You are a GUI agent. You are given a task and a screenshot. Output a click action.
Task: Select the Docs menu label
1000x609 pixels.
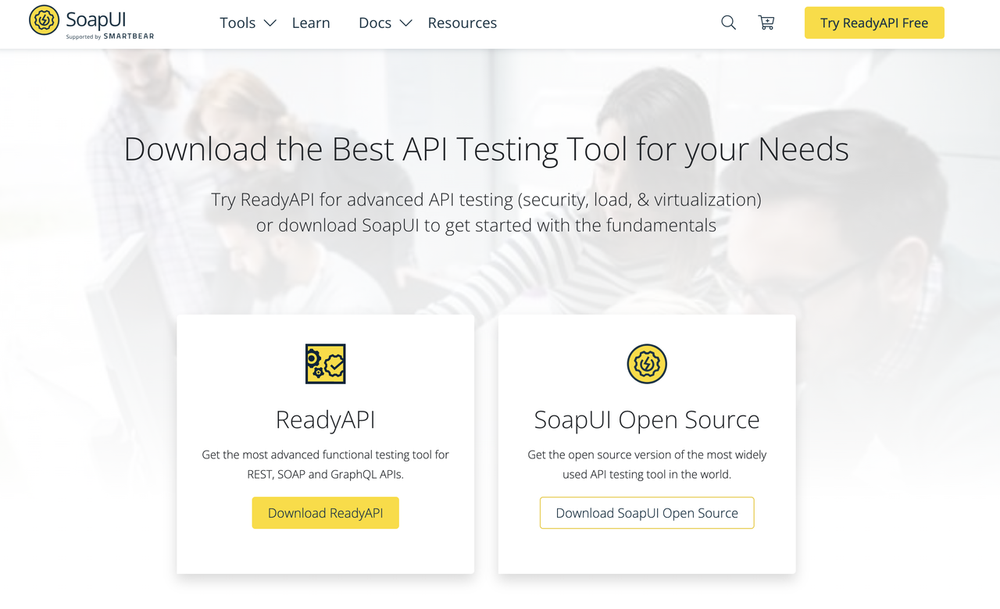click(375, 23)
